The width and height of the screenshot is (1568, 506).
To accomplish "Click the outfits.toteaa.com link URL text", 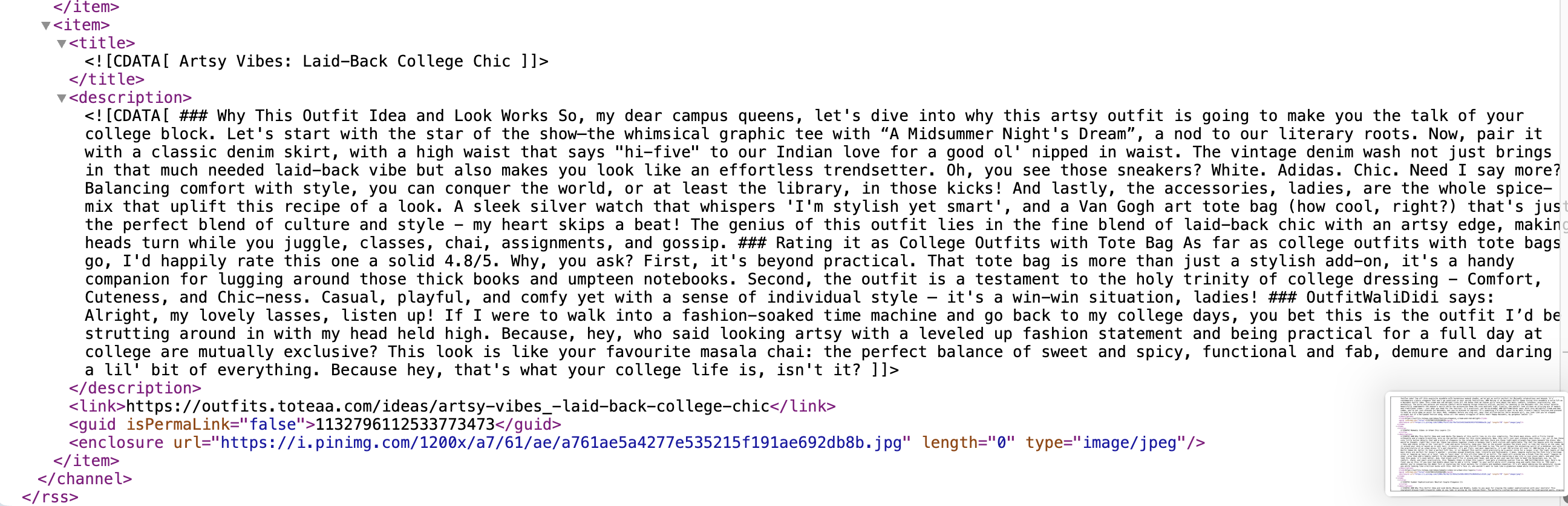I will 448,407.
